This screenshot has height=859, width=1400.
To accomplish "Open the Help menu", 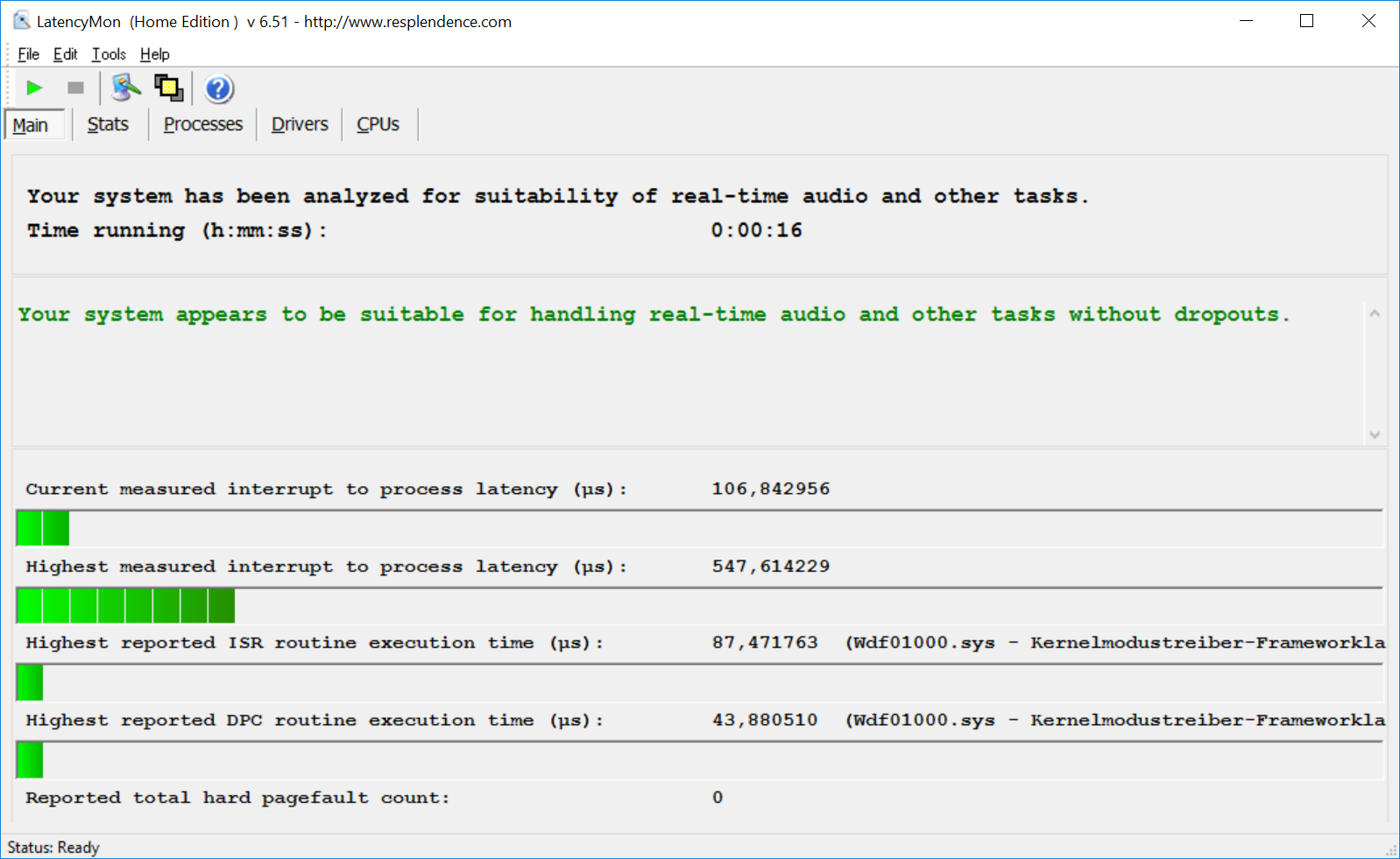I will coord(155,54).
